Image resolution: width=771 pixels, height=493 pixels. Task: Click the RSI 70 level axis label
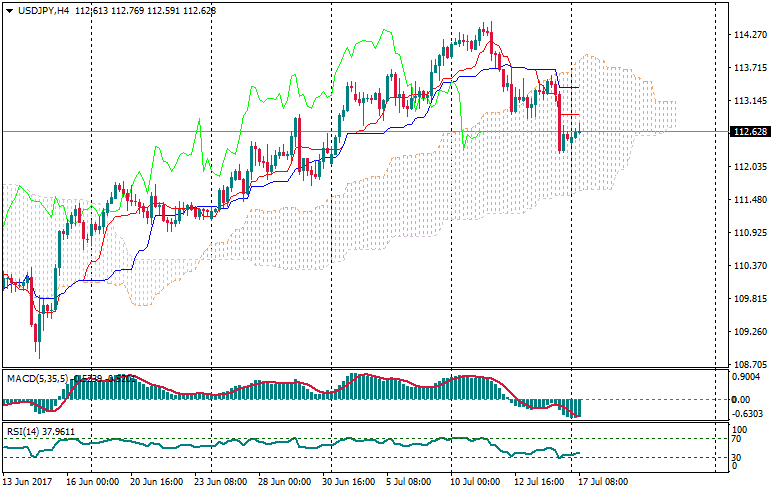coord(739,439)
